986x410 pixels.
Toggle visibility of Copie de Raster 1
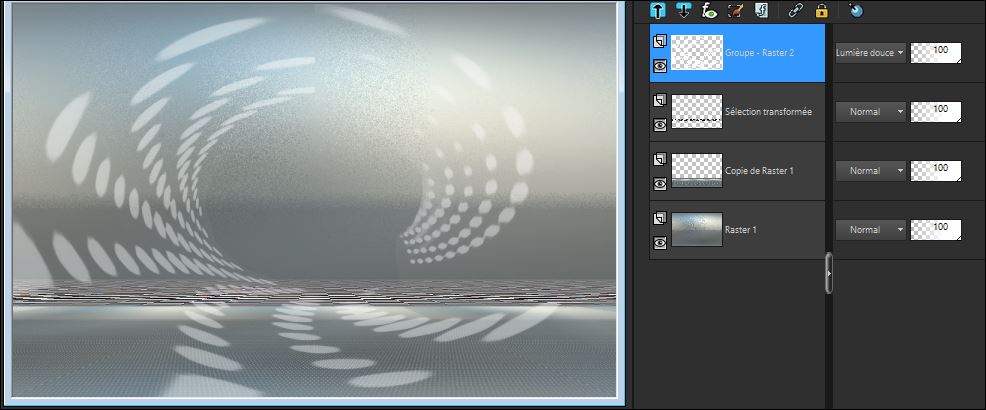coord(660,184)
